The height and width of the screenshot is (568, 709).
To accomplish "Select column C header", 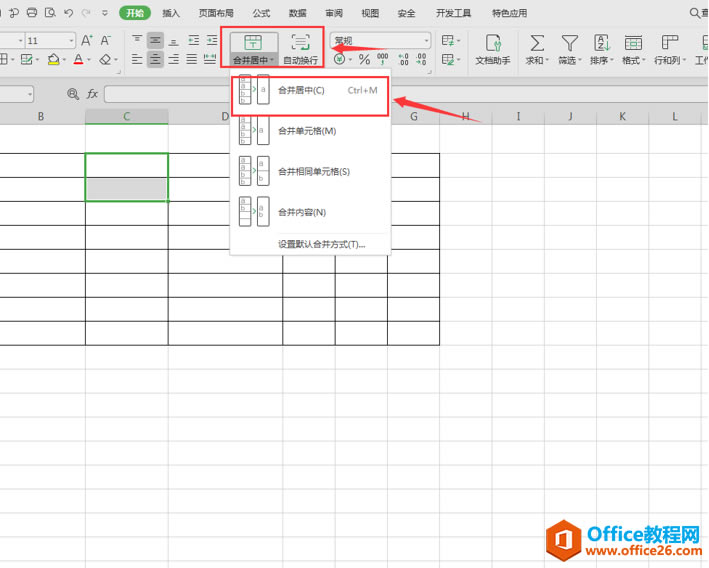I will coord(127,116).
